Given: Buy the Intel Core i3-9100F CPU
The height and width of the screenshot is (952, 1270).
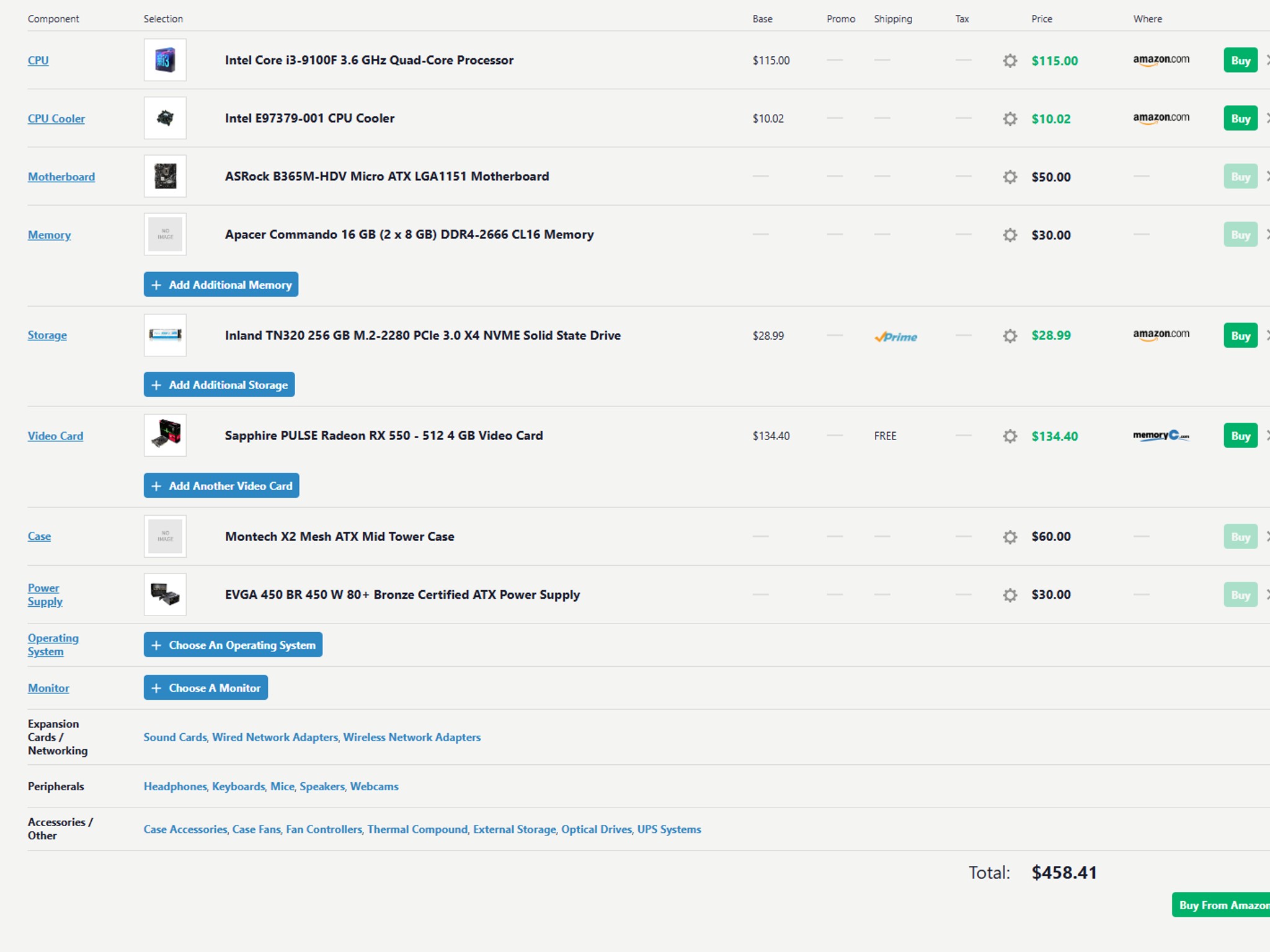Looking at the screenshot, I should [1240, 60].
